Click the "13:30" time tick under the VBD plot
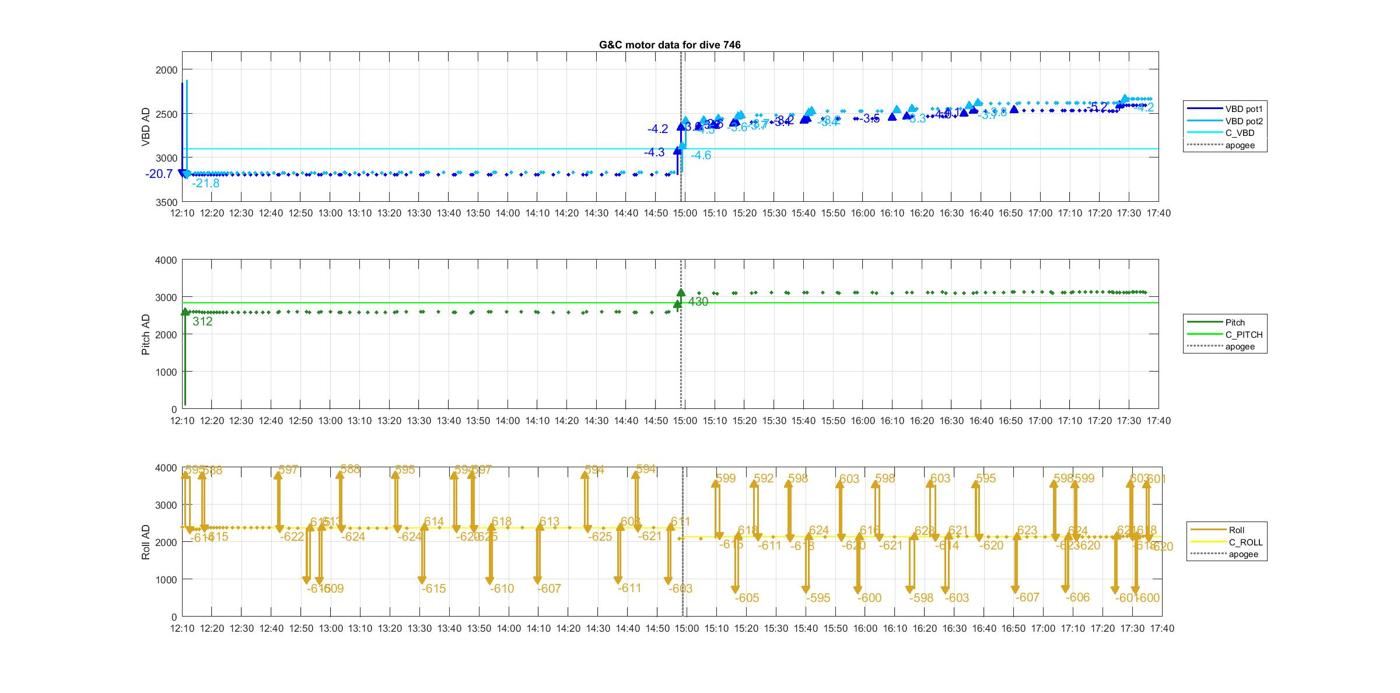The height and width of the screenshot is (693, 1400). coord(419,213)
